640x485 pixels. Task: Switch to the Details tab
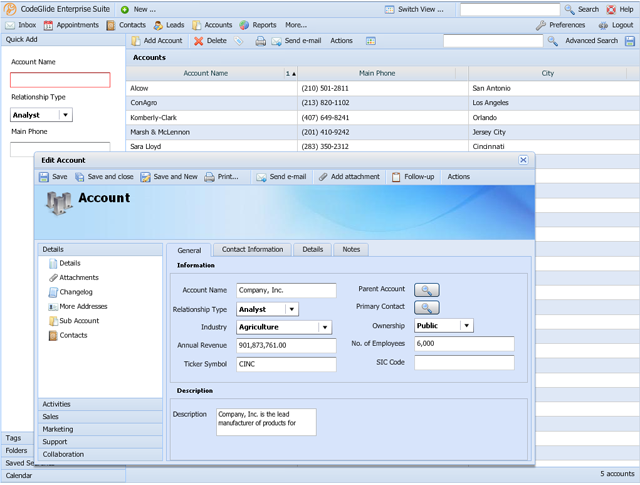313,249
